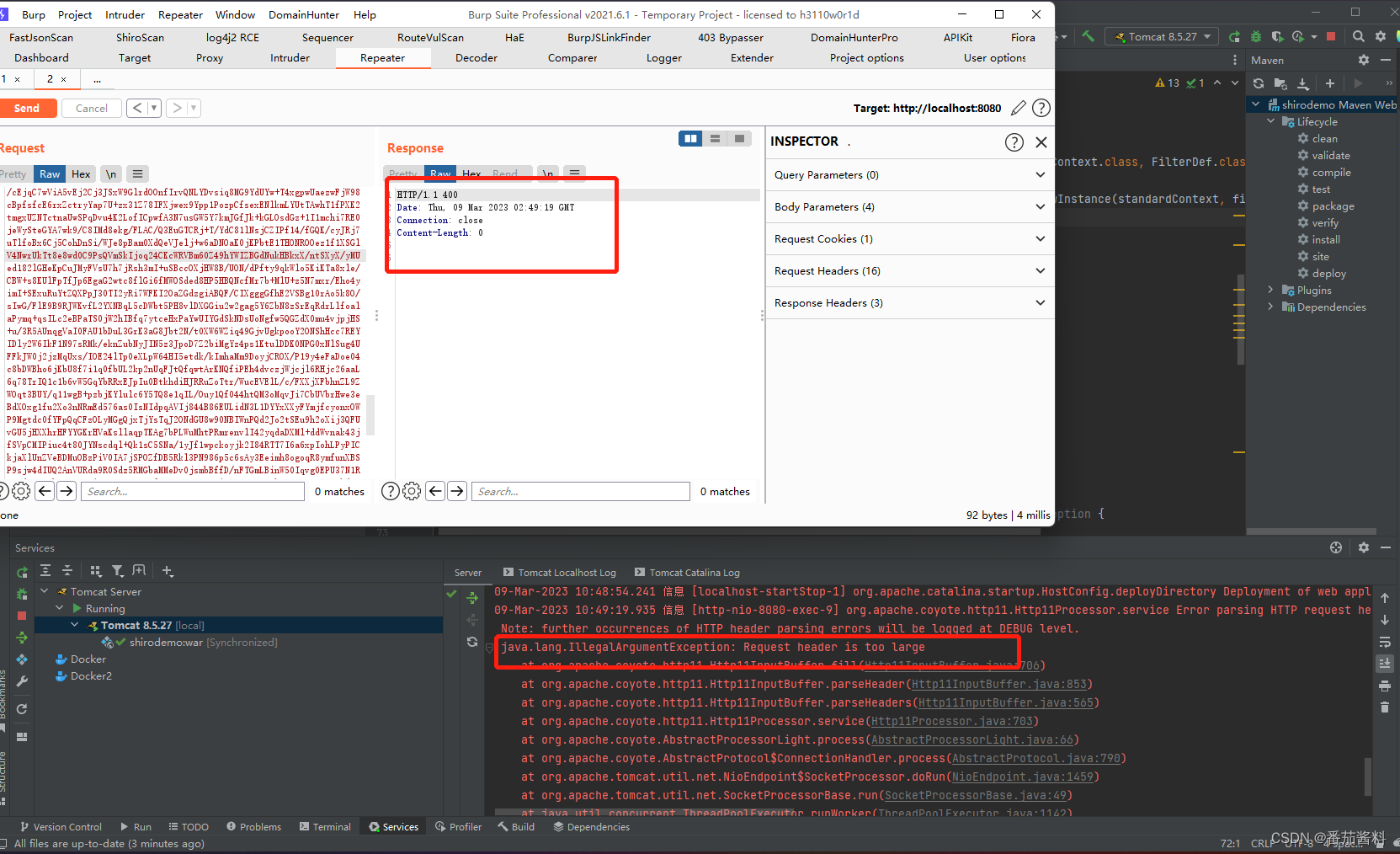This screenshot has height=854, width=1400.
Task: Go back to the previous Repeater request
Action: (x=137, y=108)
